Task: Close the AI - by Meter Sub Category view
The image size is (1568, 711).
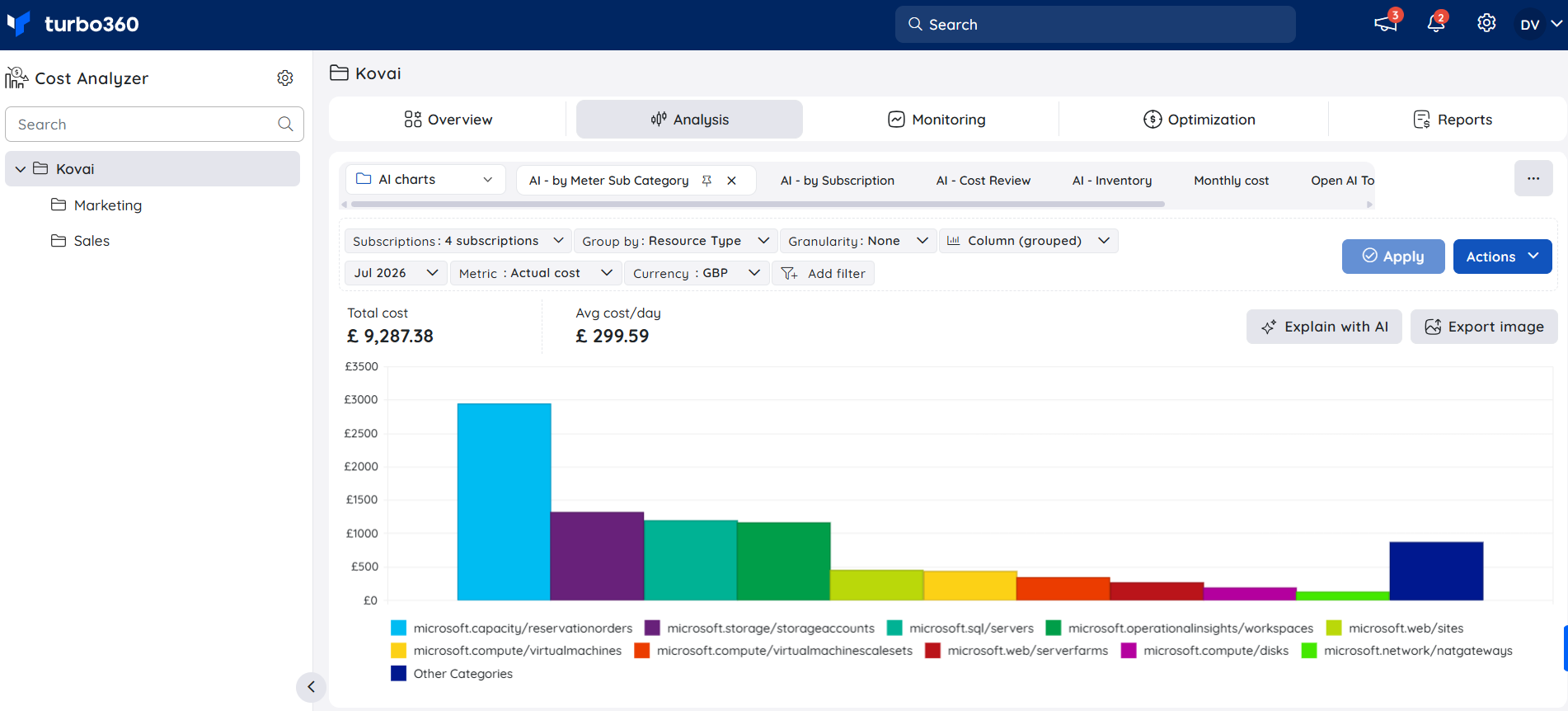Action: tap(731, 181)
